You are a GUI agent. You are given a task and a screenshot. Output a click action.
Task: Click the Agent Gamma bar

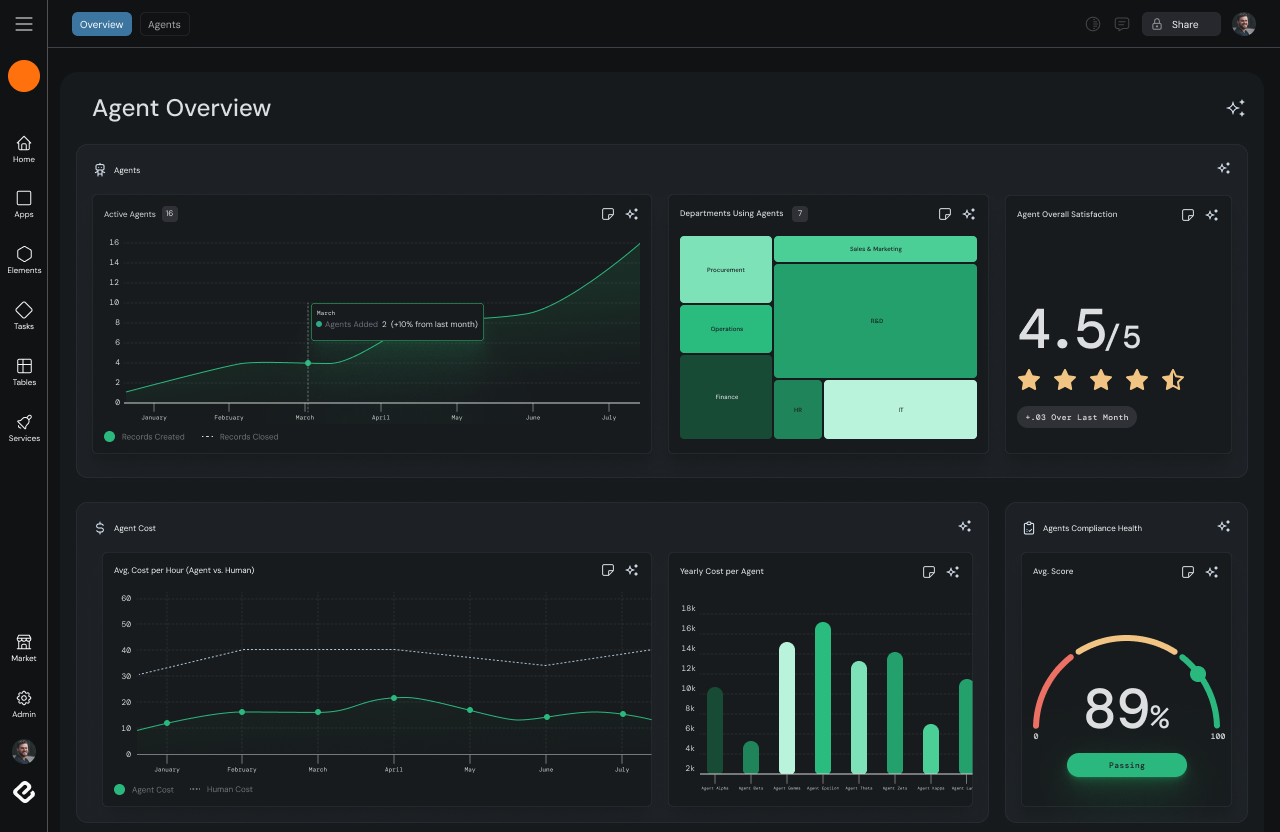[787, 708]
